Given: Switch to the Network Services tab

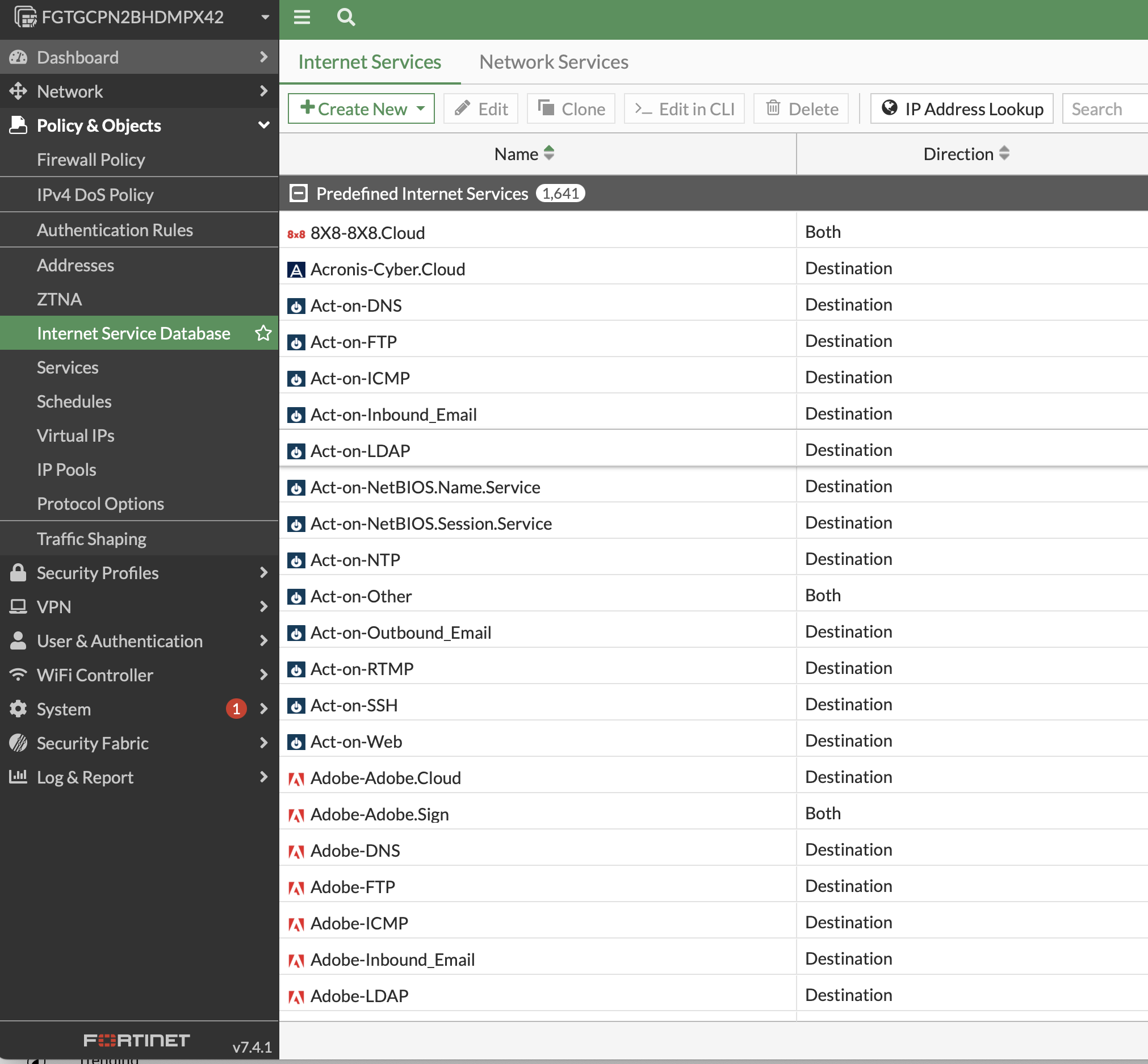Looking at the screenshot, I should click(x=553, y=62).
